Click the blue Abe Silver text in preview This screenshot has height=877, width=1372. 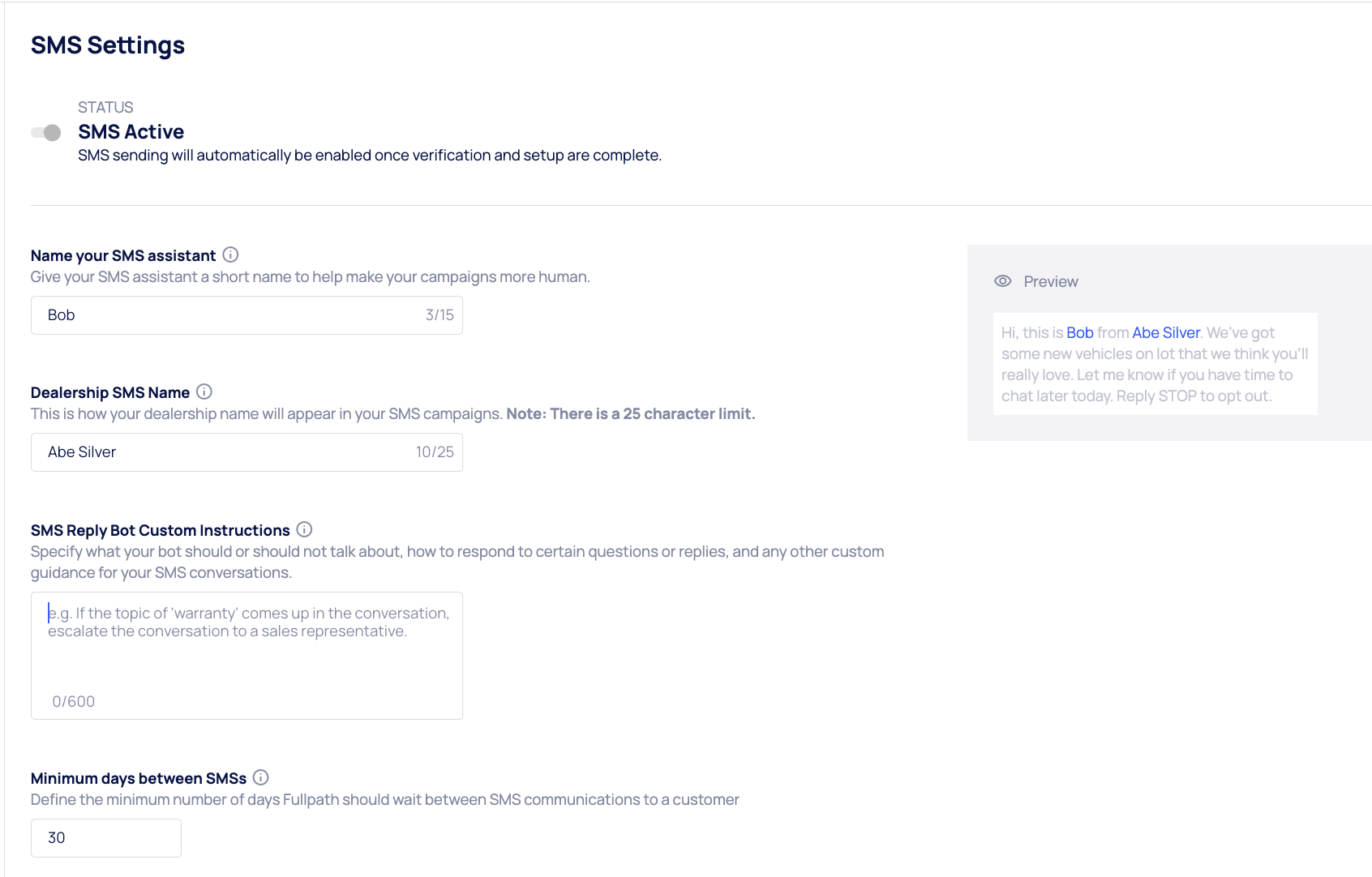pos(1165,333)
